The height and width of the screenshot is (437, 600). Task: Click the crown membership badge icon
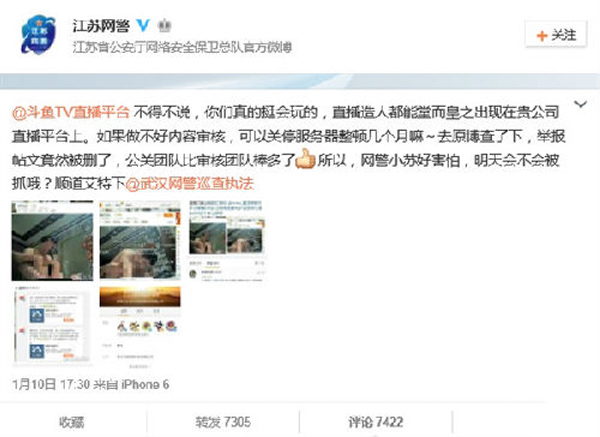pyautogui.click(x=165, y=26)
